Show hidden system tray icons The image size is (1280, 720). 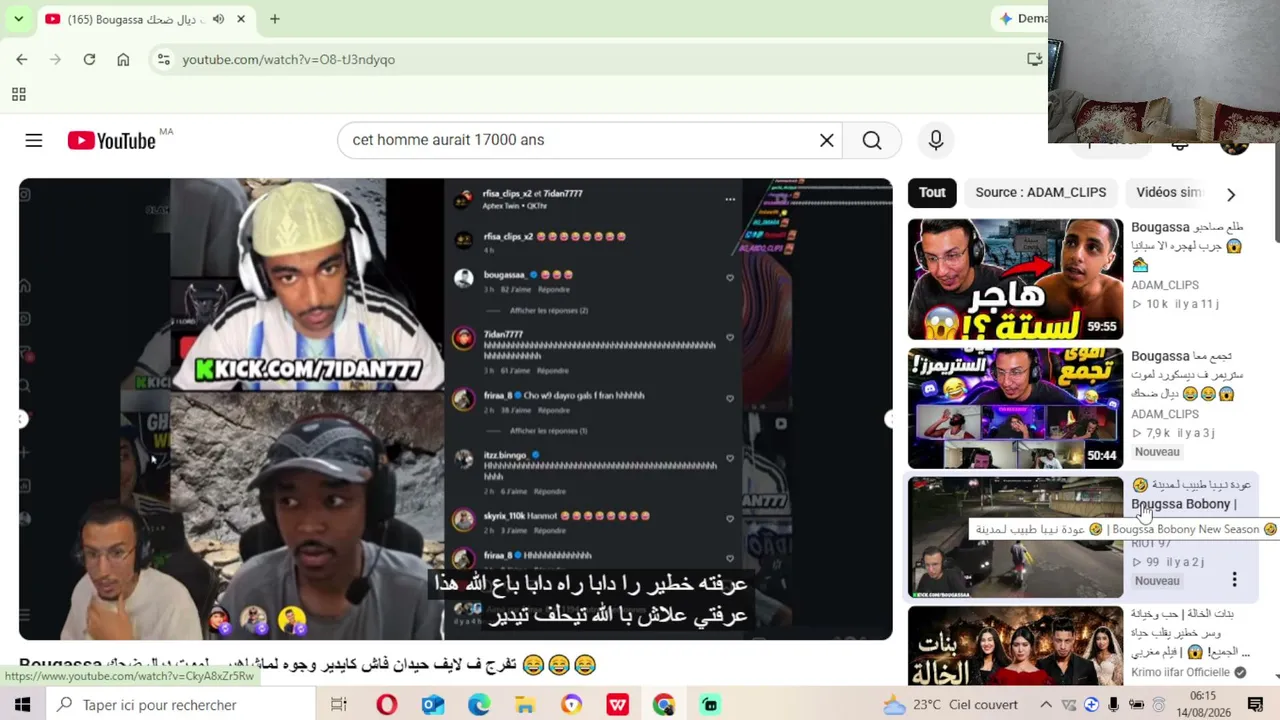(1046, 705)
